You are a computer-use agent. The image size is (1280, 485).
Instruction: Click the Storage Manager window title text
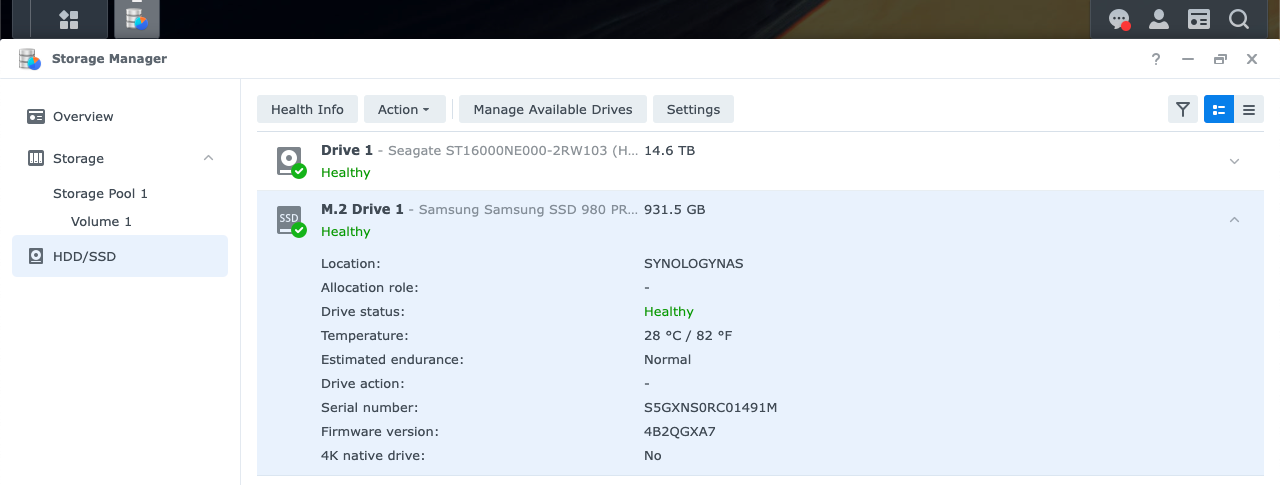(109, 59)
